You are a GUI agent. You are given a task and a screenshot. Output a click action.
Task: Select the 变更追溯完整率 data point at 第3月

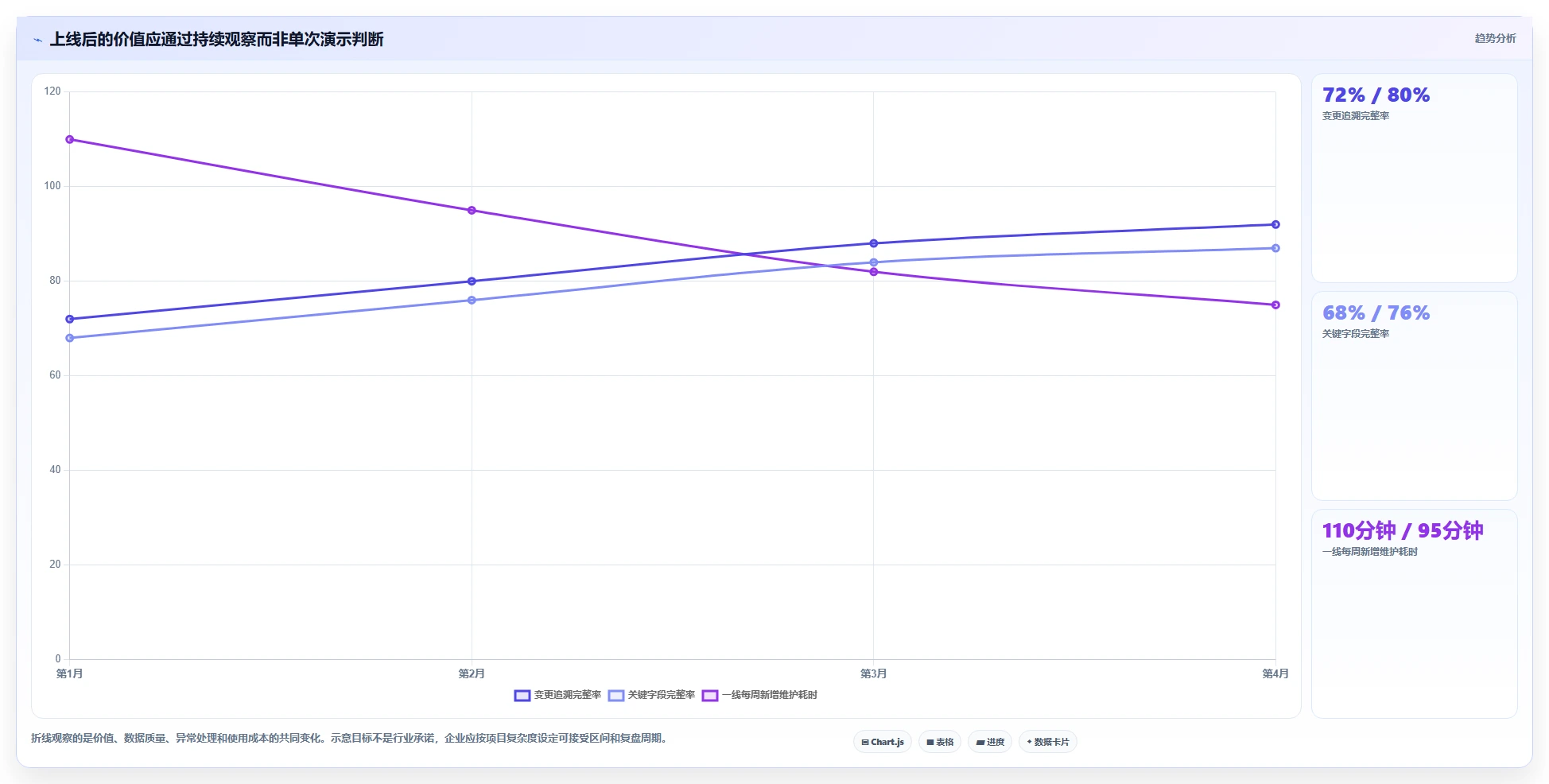[874, 243]
